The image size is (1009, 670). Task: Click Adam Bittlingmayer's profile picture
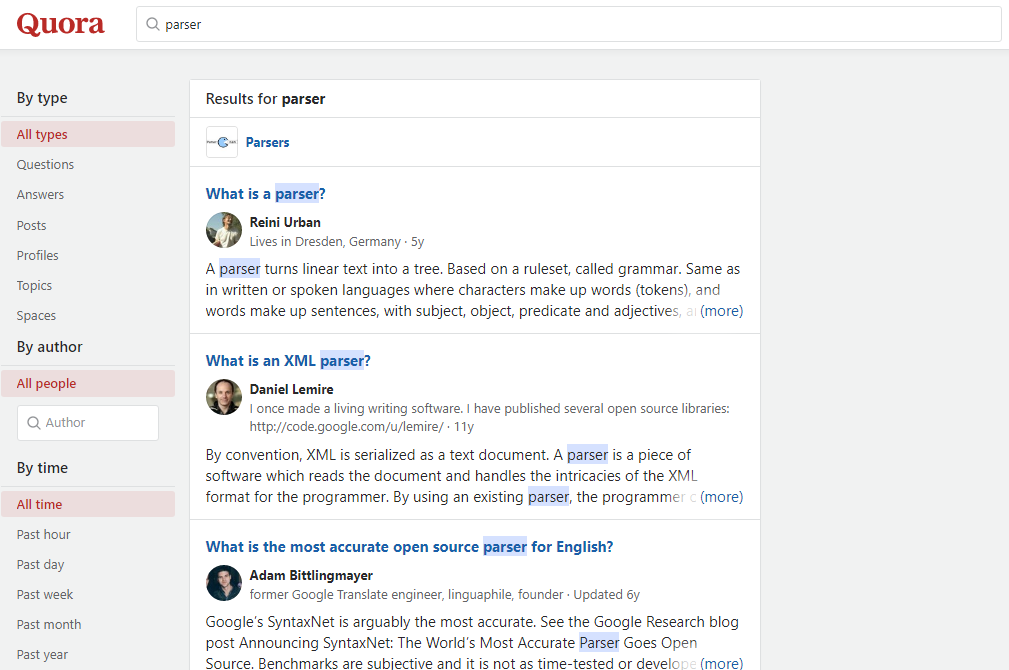click(223, 583)
